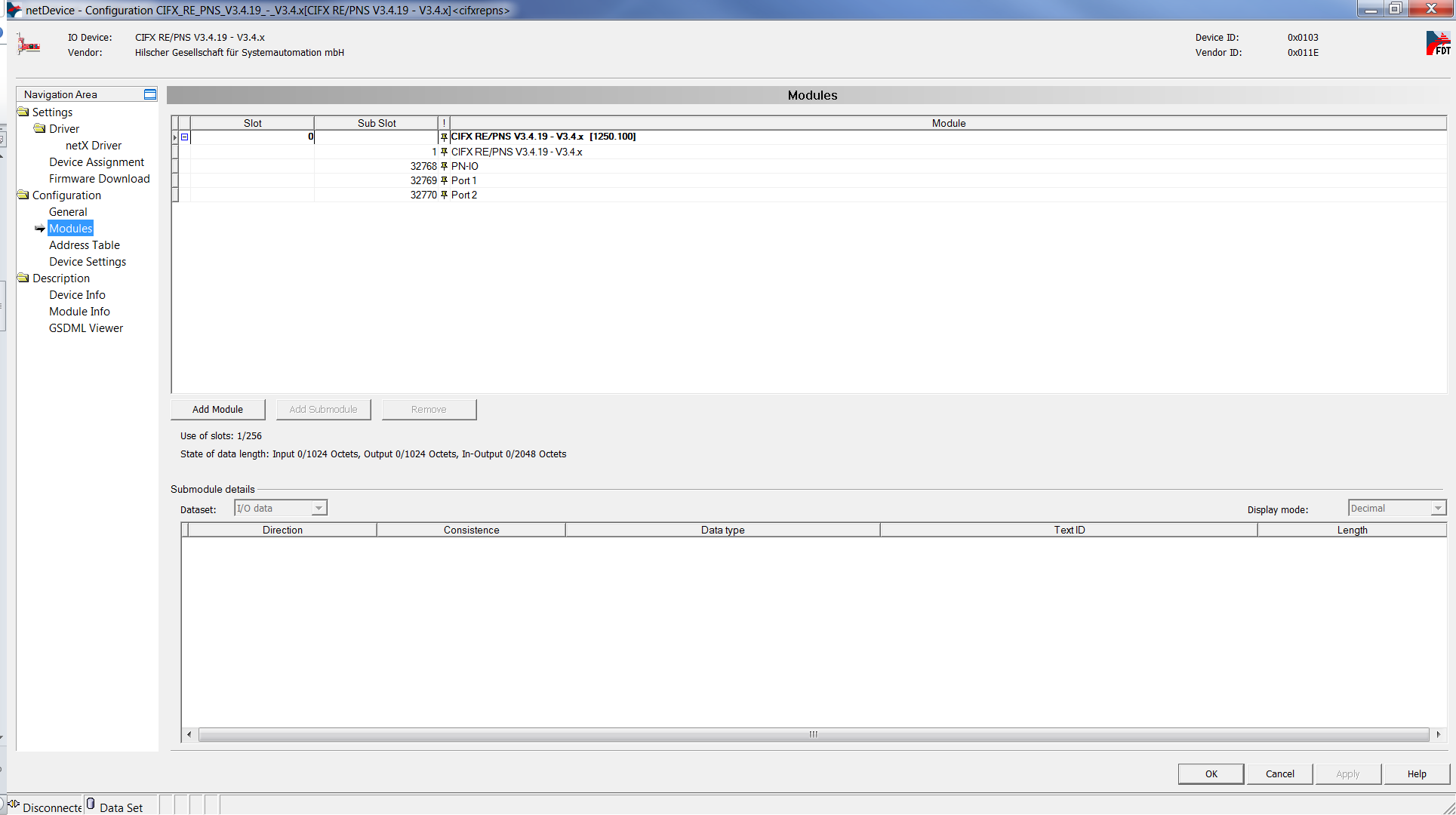Click the Length column header
The image size is (1456, 815).
coord(1352,530)
